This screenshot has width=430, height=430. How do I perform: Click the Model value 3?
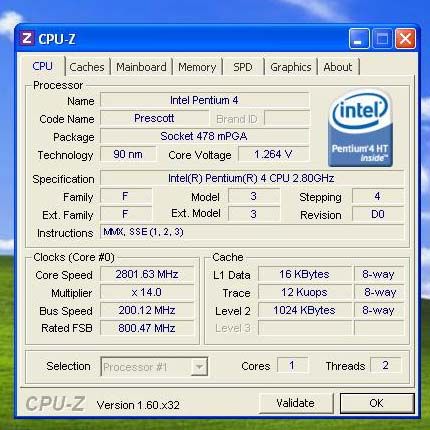coord(254,196)
